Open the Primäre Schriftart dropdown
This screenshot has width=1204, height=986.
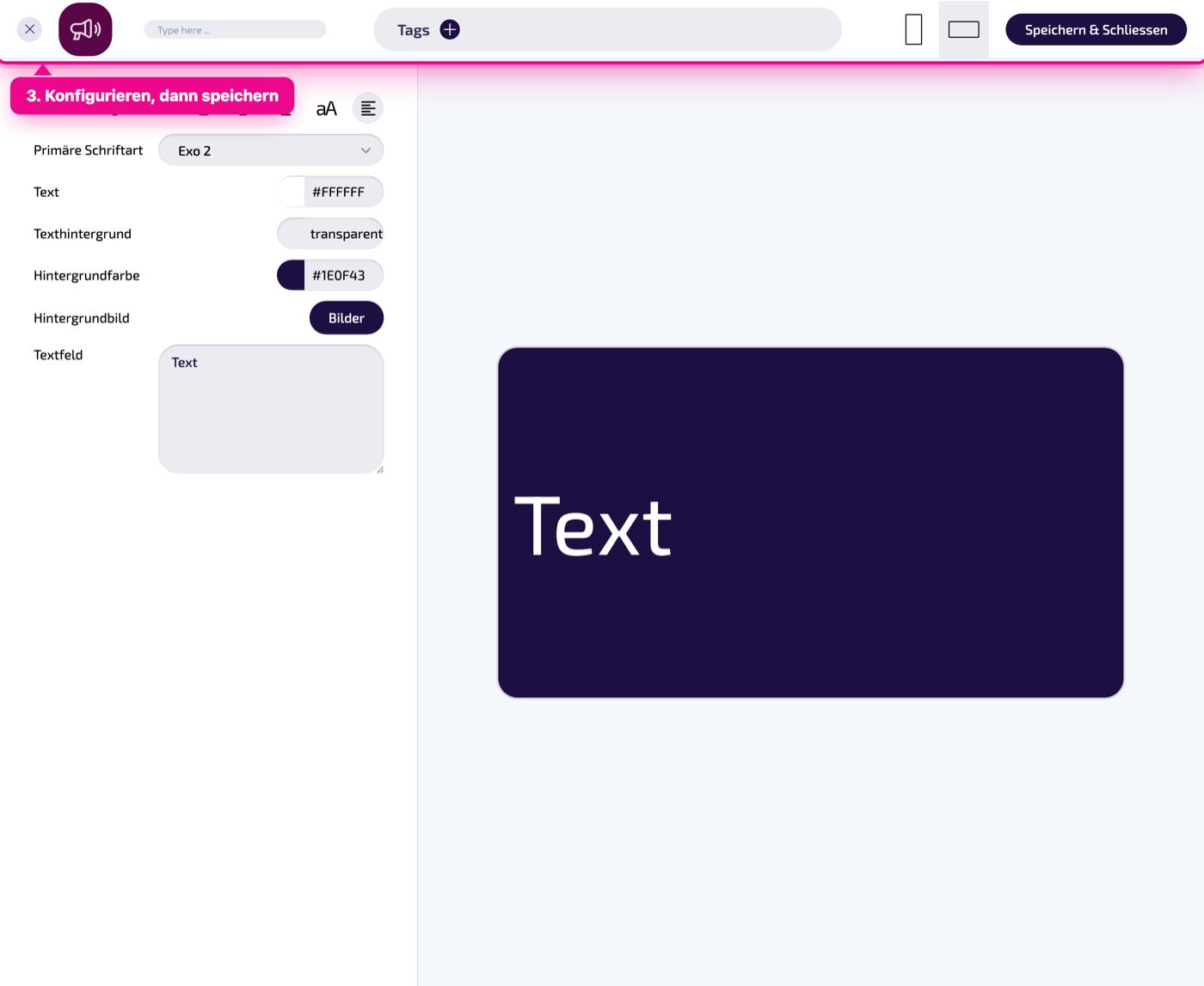(271, 150)
